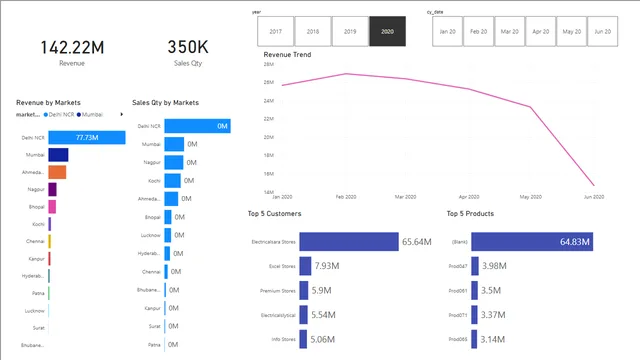Click the selected 2020 year slicer
Image resolution: width=640 pixels, height=360 pixels.
(x=387, y=31)
